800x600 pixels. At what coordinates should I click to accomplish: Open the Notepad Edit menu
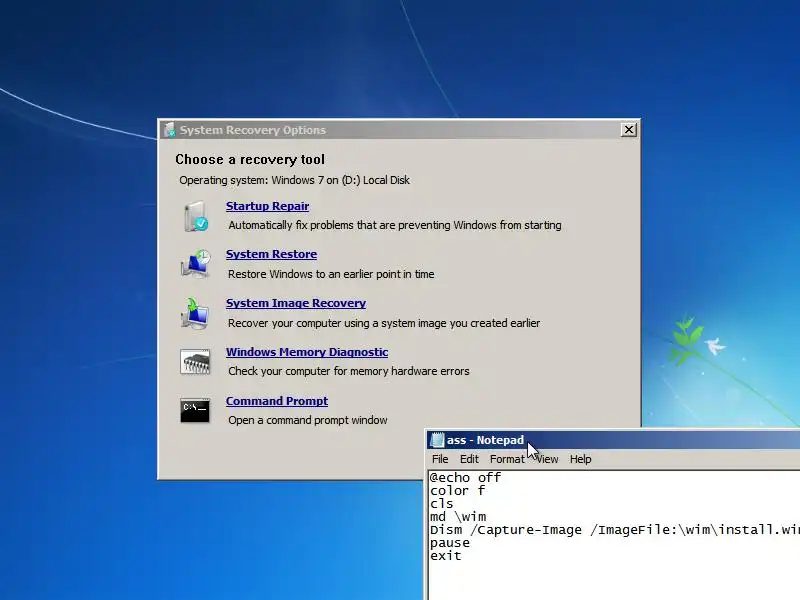click(469, 459)
